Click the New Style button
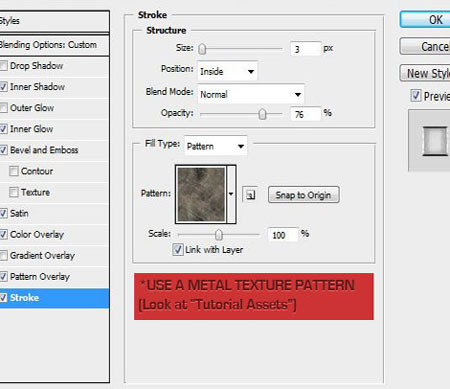Image resolution: width=450 pixels, height=389 pixels. (425, 73)
